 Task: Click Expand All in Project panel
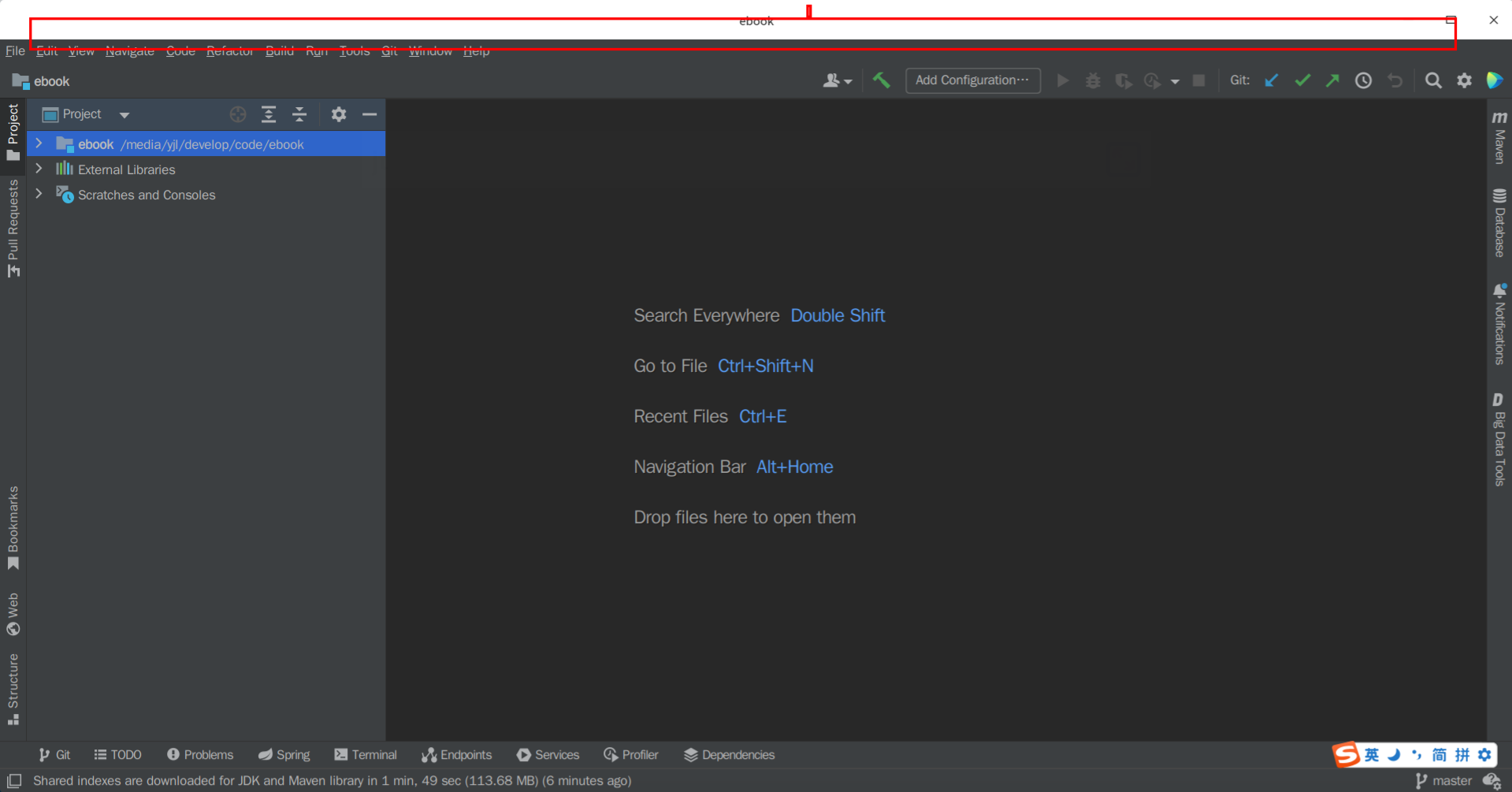[269, 115]
